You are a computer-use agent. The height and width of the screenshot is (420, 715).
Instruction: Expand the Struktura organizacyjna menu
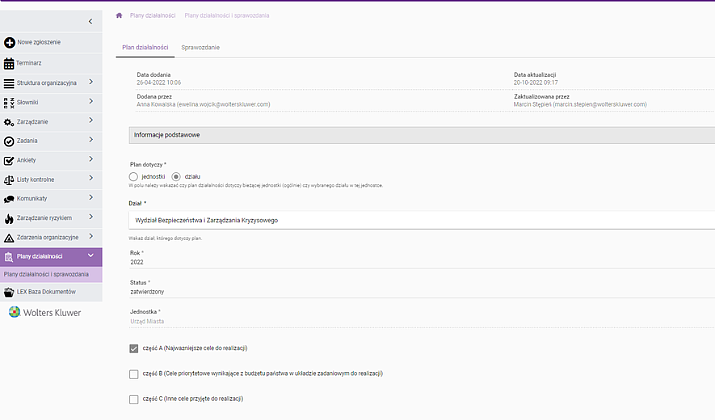(91, 82)
